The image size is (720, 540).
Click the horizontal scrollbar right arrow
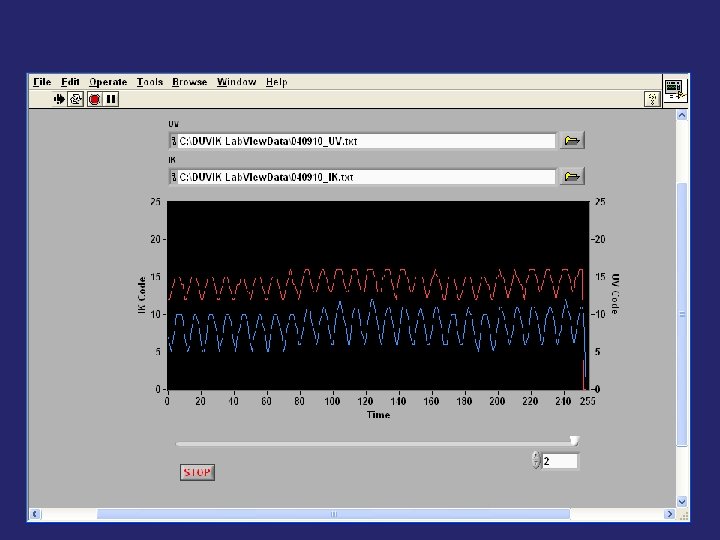coord(669,514)
